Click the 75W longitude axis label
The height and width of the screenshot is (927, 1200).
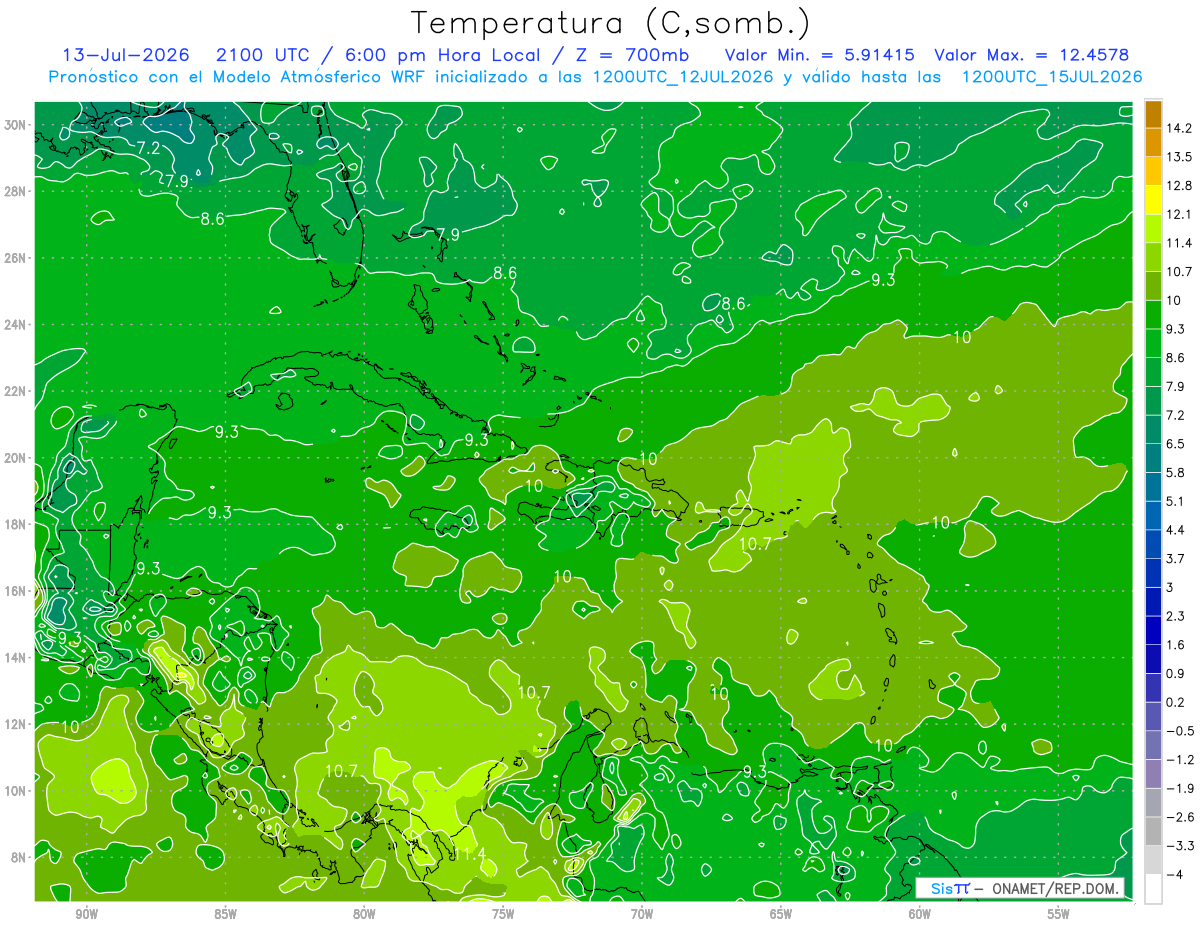[x=503, y=915]
